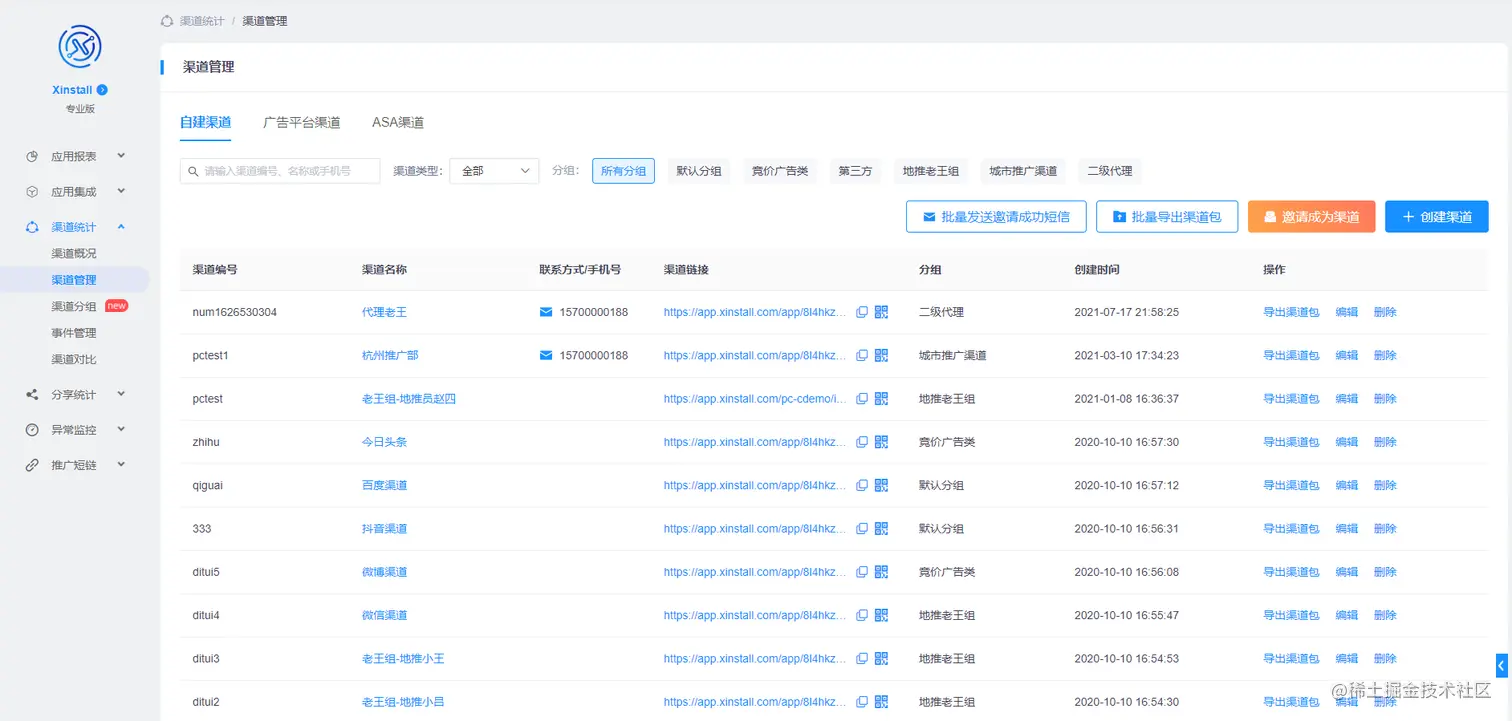Click mail icon in 杭州推广部 row

point(546,355)
